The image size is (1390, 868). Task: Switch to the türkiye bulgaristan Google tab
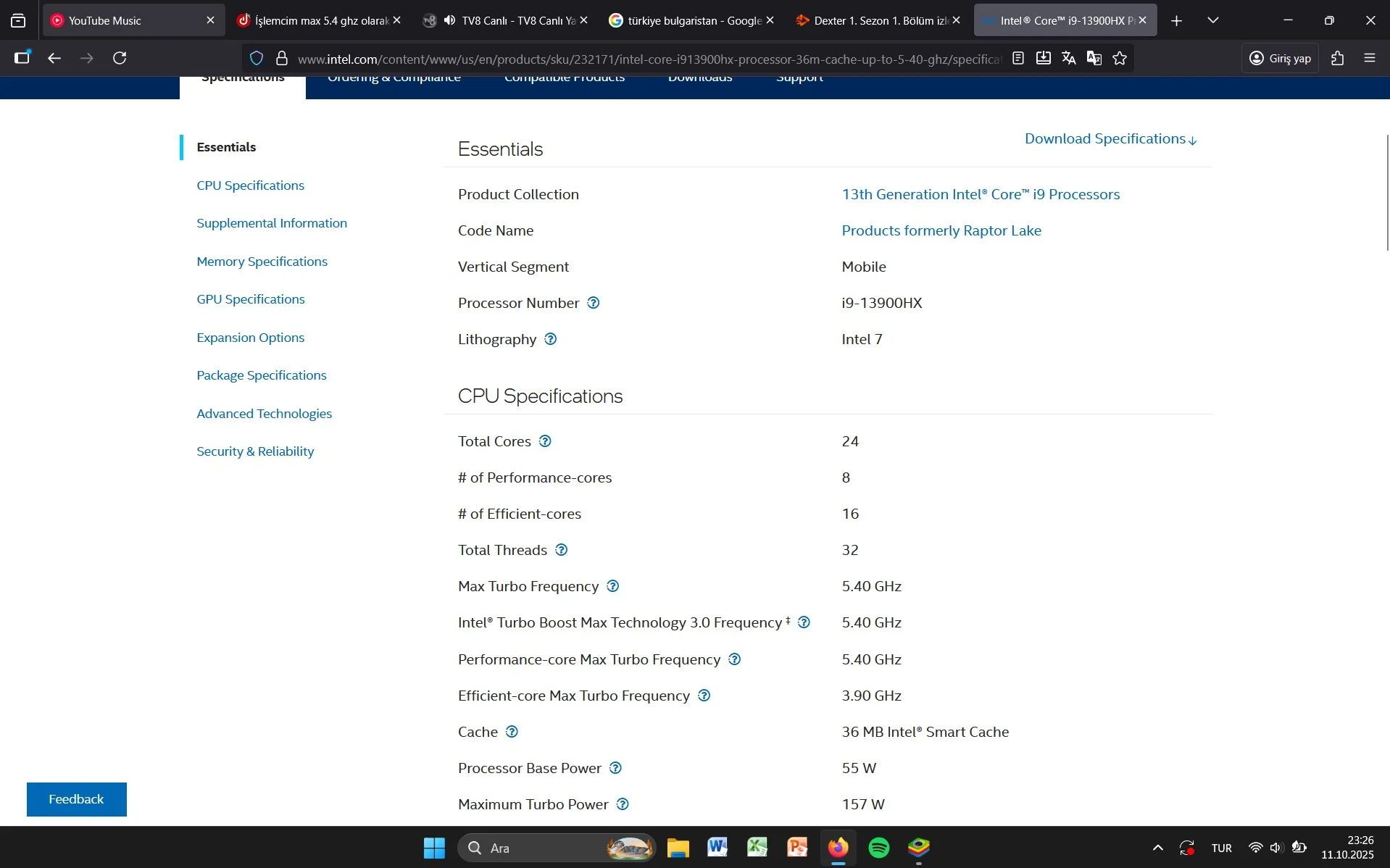coord(691,20)
